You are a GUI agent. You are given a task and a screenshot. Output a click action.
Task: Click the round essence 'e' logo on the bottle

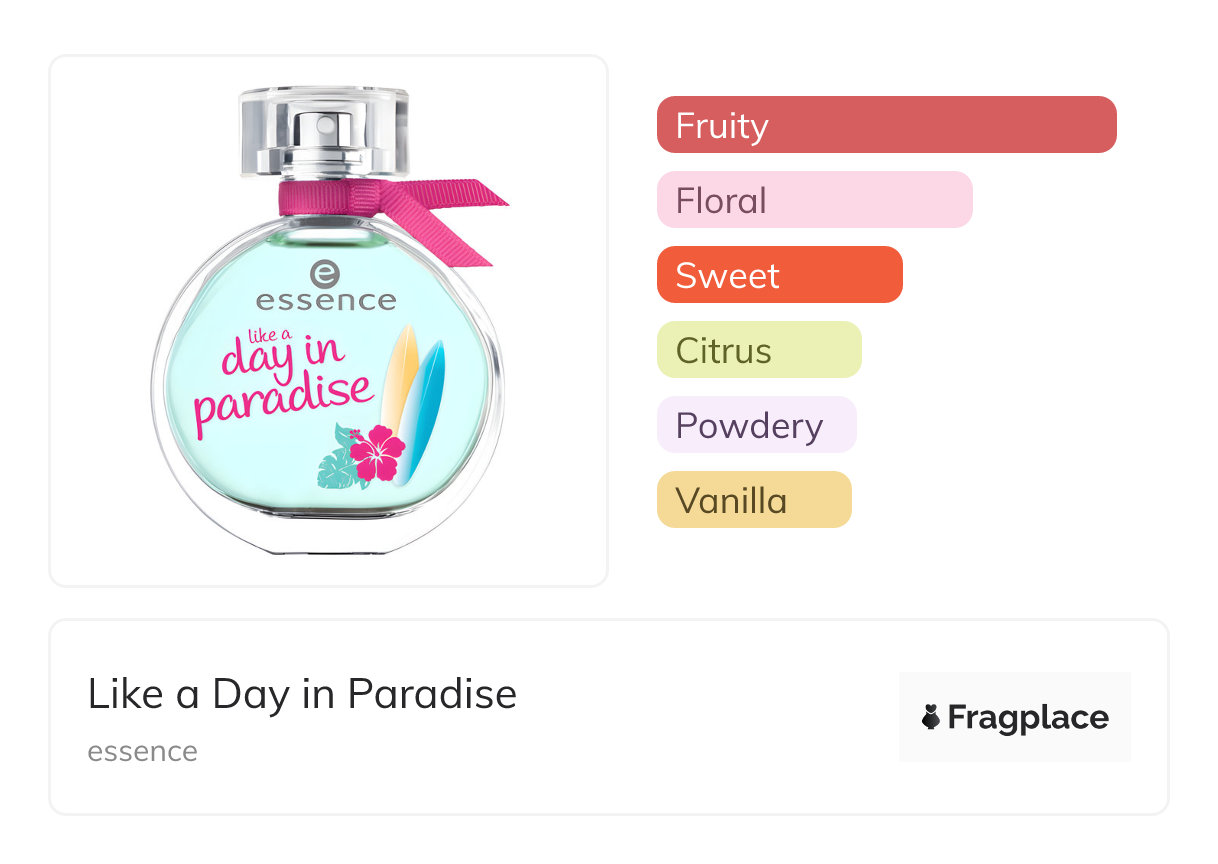(326, 273)
